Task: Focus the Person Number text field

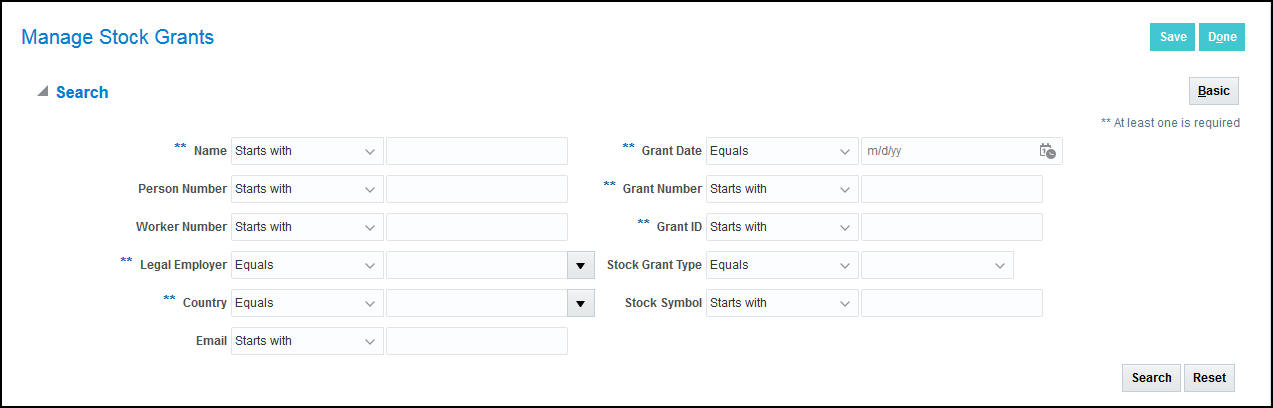Action: tap(477, 189)
